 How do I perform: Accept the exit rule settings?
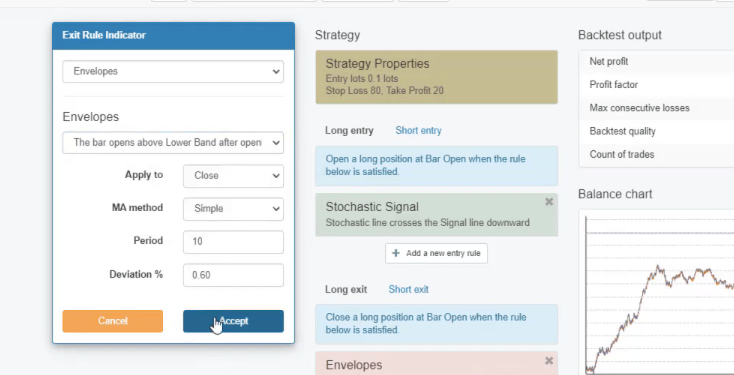pyautogui.click(x=233, y=321)
